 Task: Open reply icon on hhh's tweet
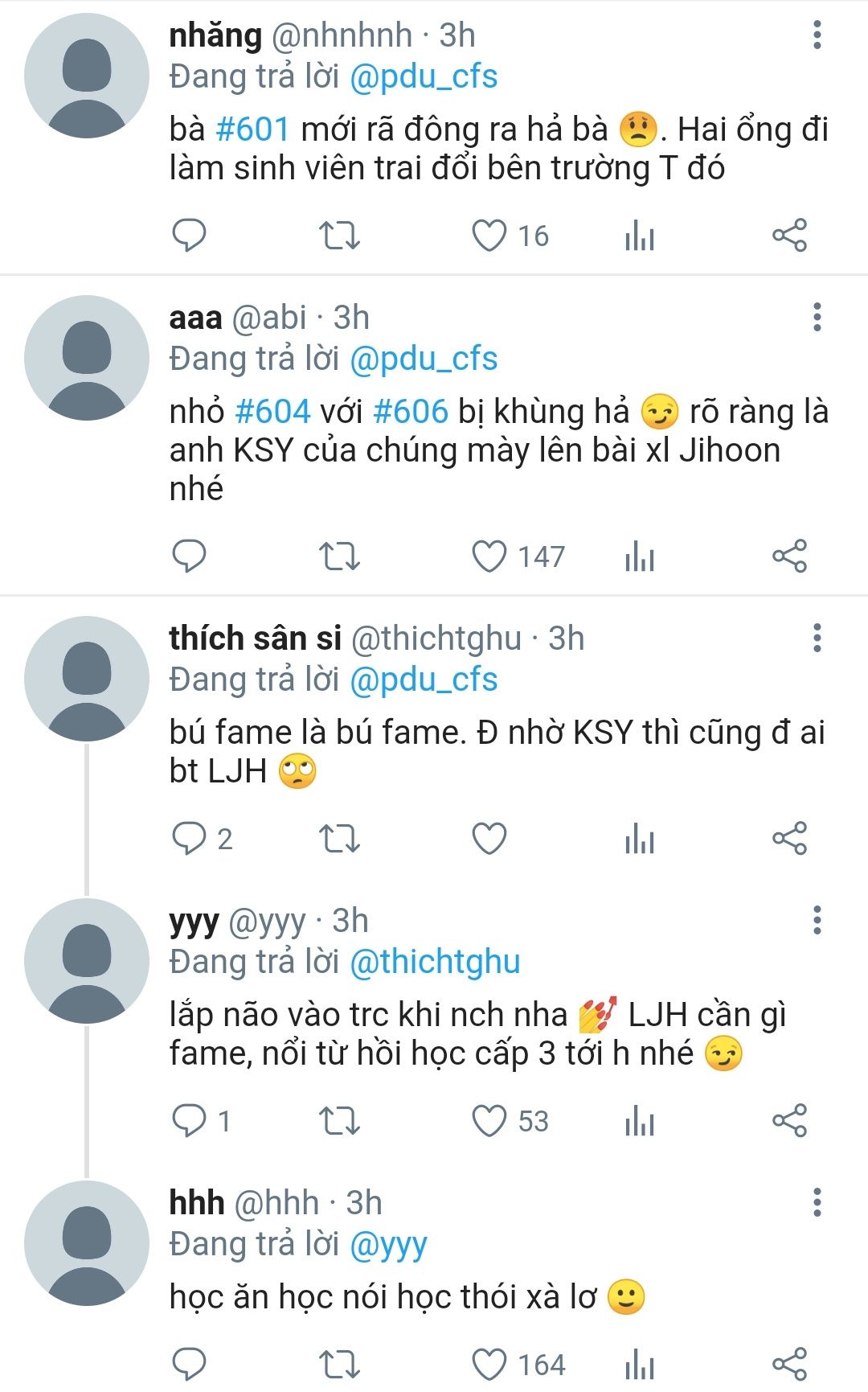point(190,1364)
